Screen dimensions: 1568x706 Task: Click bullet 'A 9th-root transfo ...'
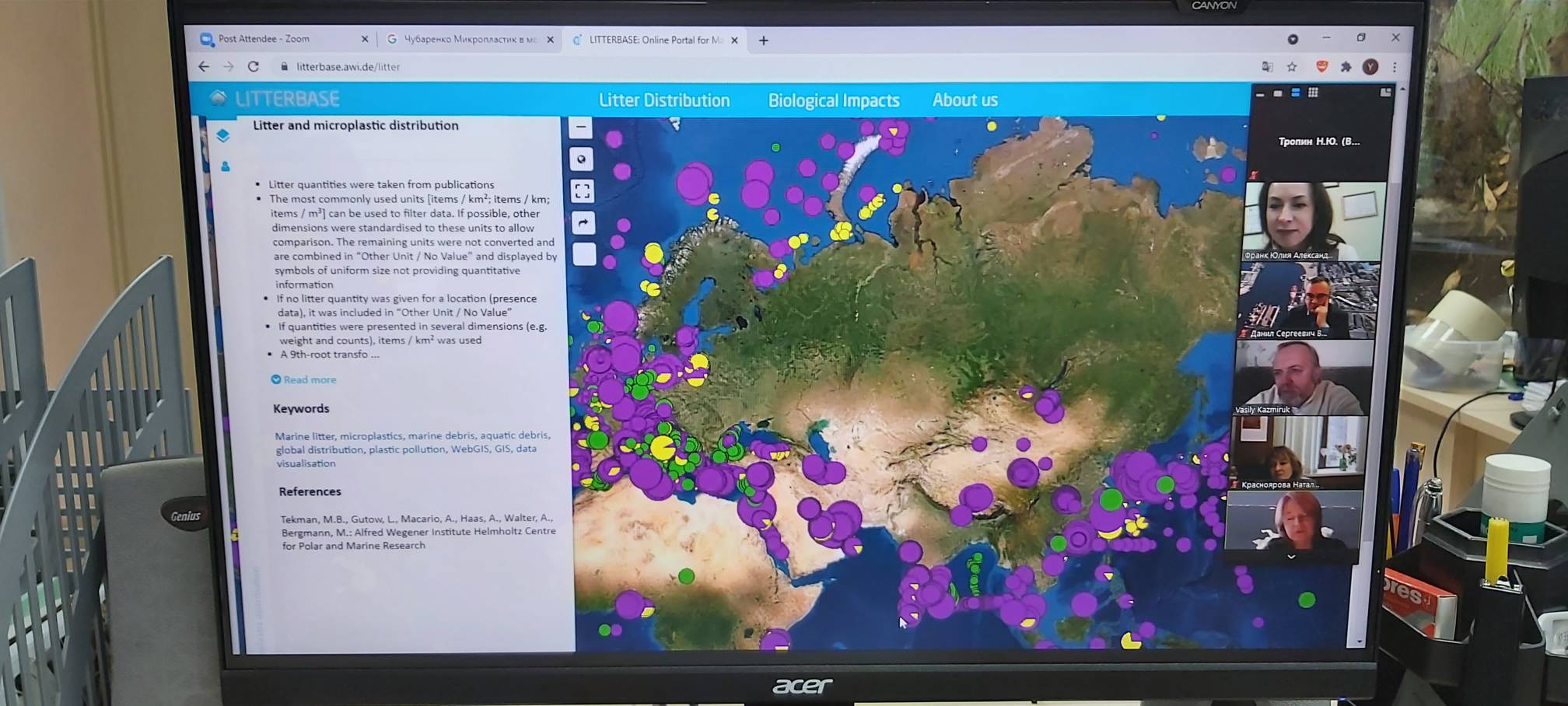click(330, 354)
